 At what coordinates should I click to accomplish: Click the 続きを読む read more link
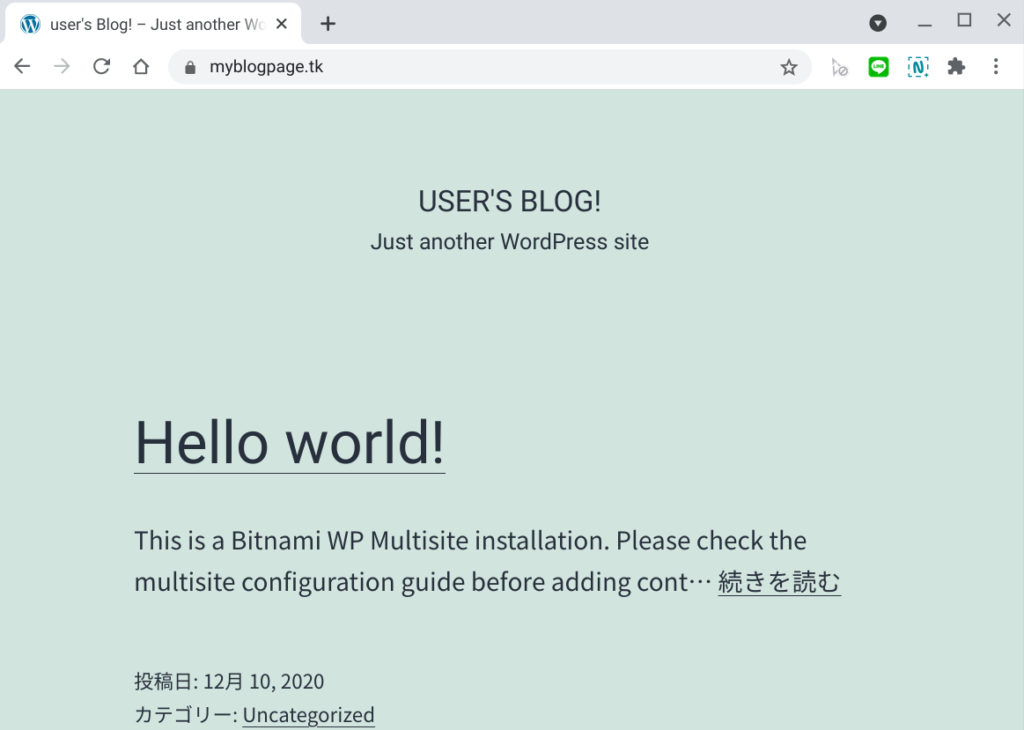[779, 582]
